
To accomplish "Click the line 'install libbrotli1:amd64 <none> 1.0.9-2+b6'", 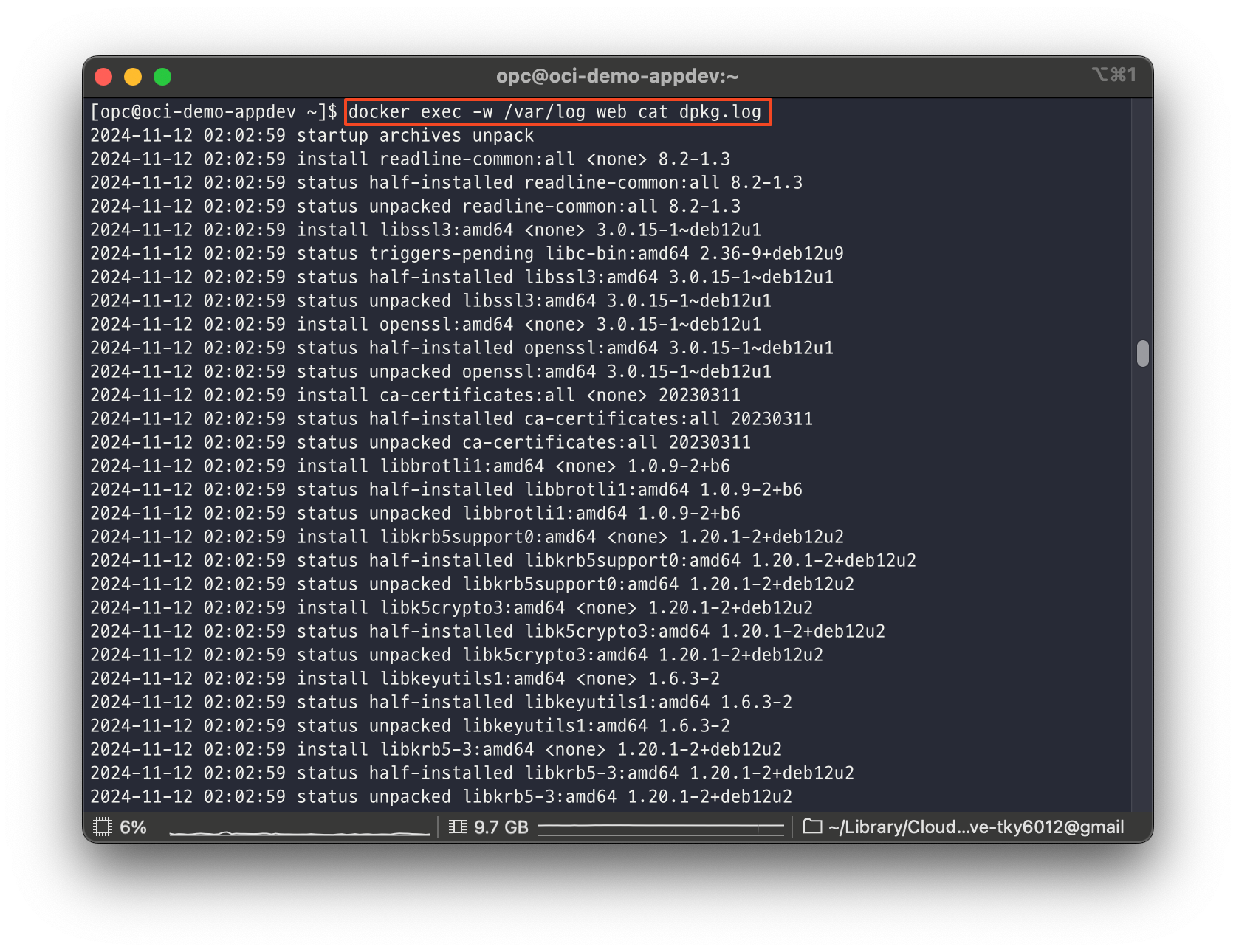I will (411, 466).
